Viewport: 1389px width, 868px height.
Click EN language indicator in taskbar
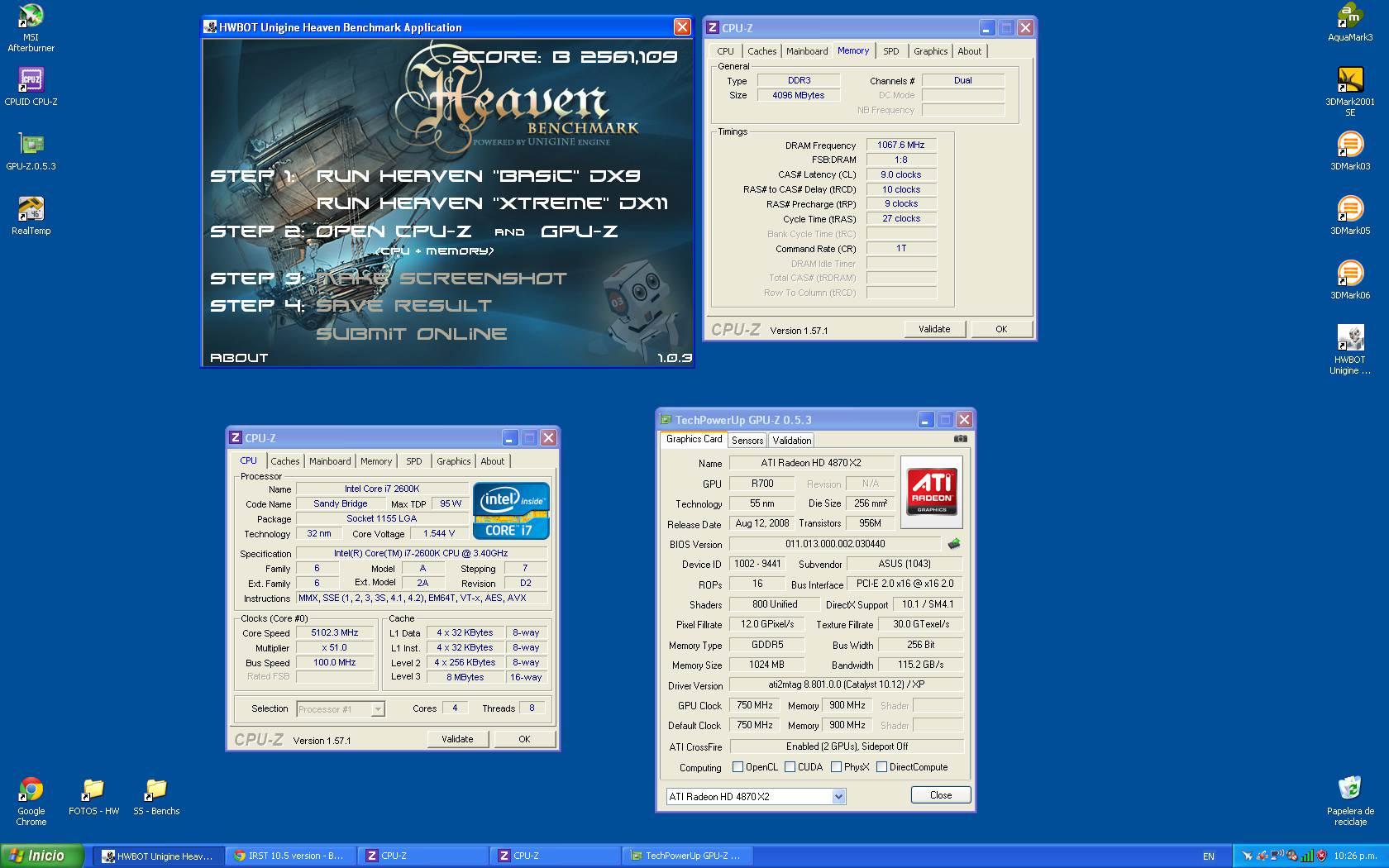(1208, 856)
